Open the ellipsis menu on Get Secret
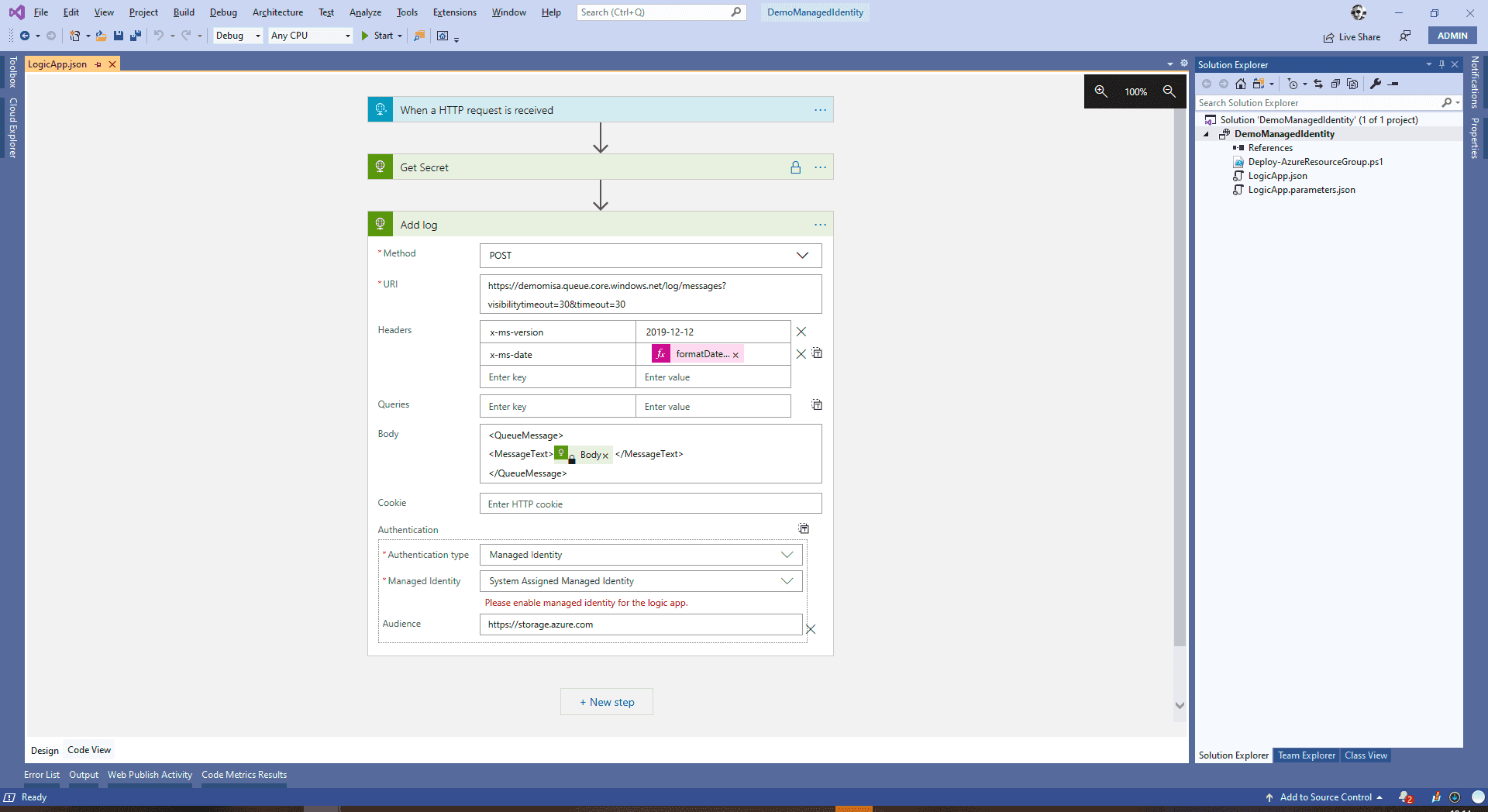1488x812 pixels. tap(820, 167)
